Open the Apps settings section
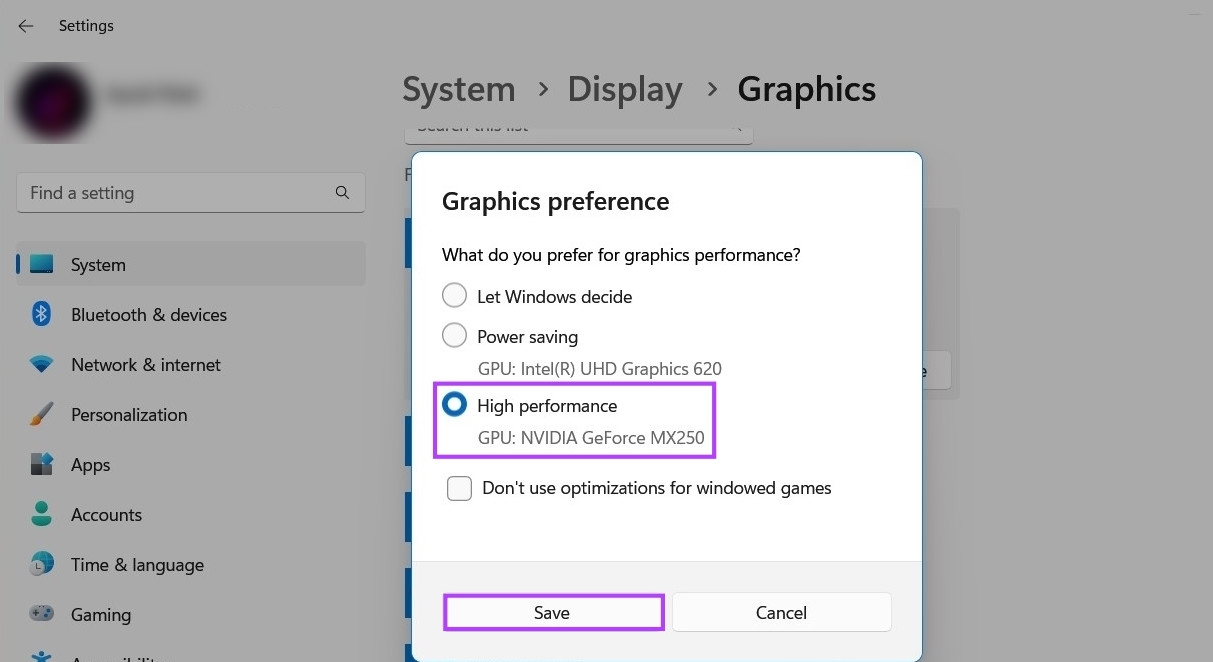 tap(41, 464)
